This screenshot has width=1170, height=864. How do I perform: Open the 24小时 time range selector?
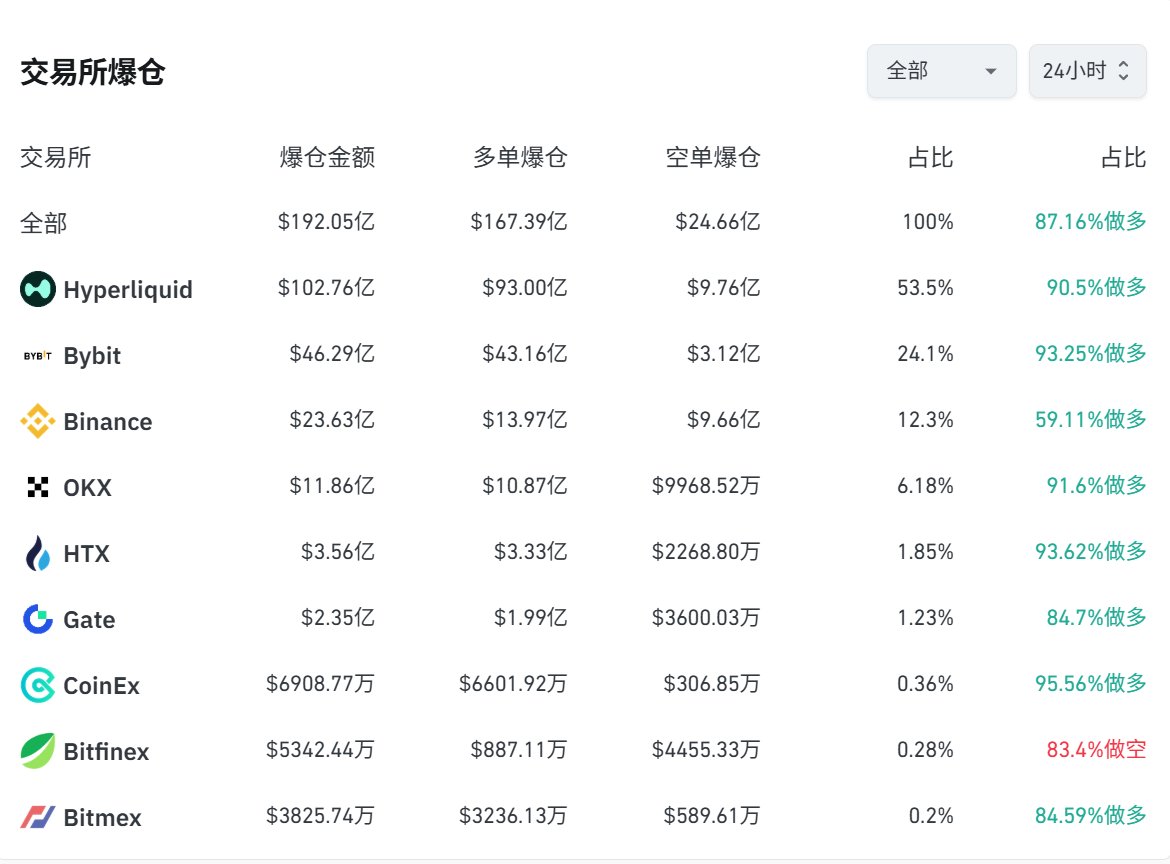click(x=1087, y=71)
